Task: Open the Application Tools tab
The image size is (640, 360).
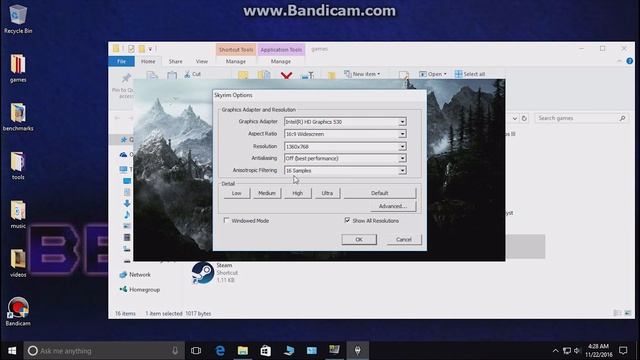Action: (281, 50)
